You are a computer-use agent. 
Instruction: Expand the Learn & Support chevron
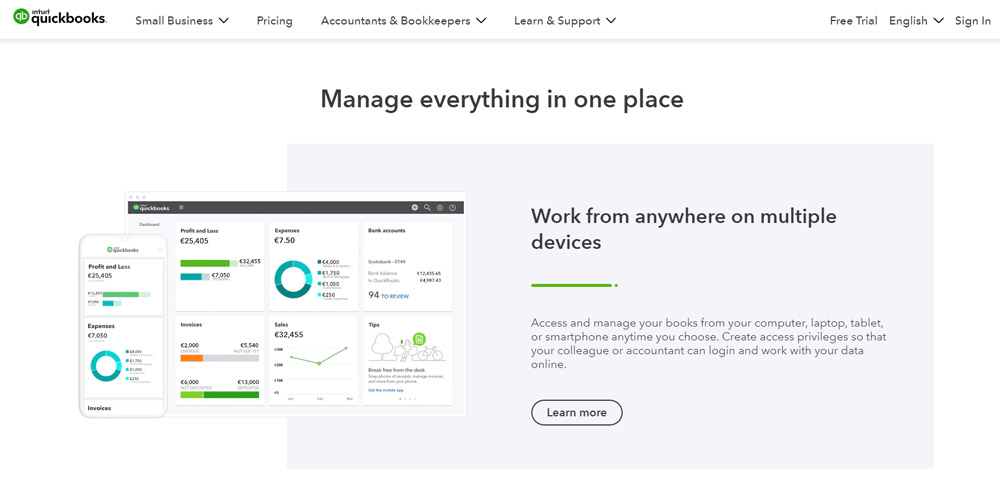click(x=611, y=20)
